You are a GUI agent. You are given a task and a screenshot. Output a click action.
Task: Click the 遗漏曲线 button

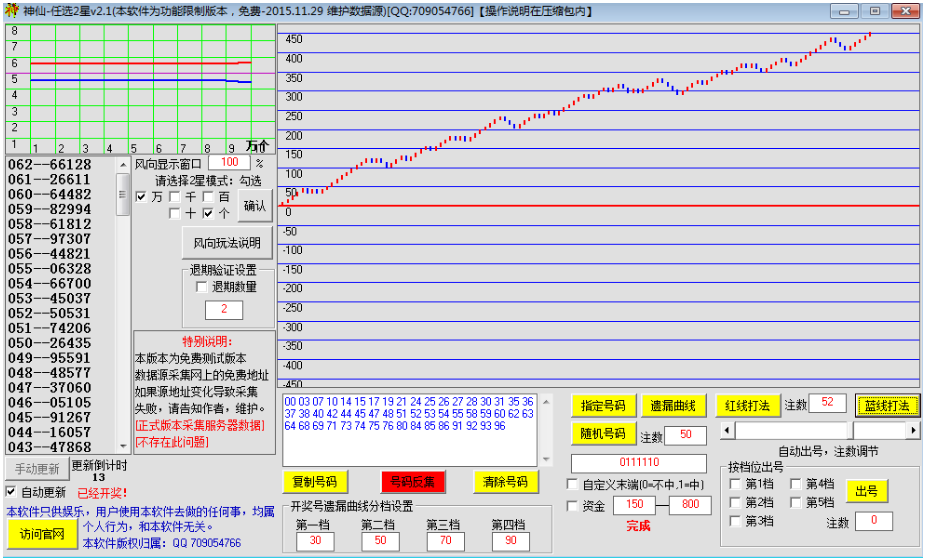tap(673, 406)
